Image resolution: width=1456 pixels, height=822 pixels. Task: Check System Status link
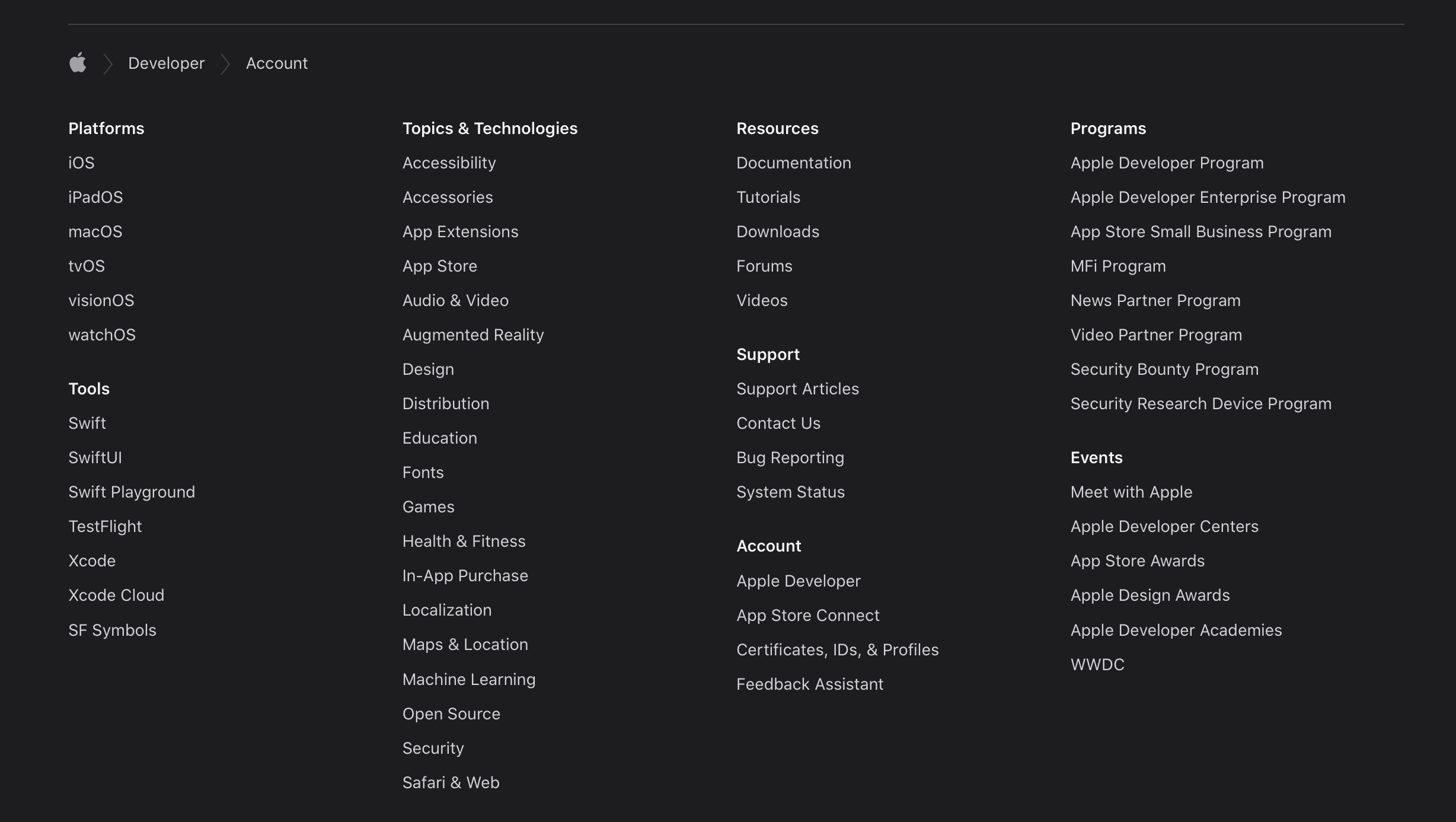click(x=790, y=492)
